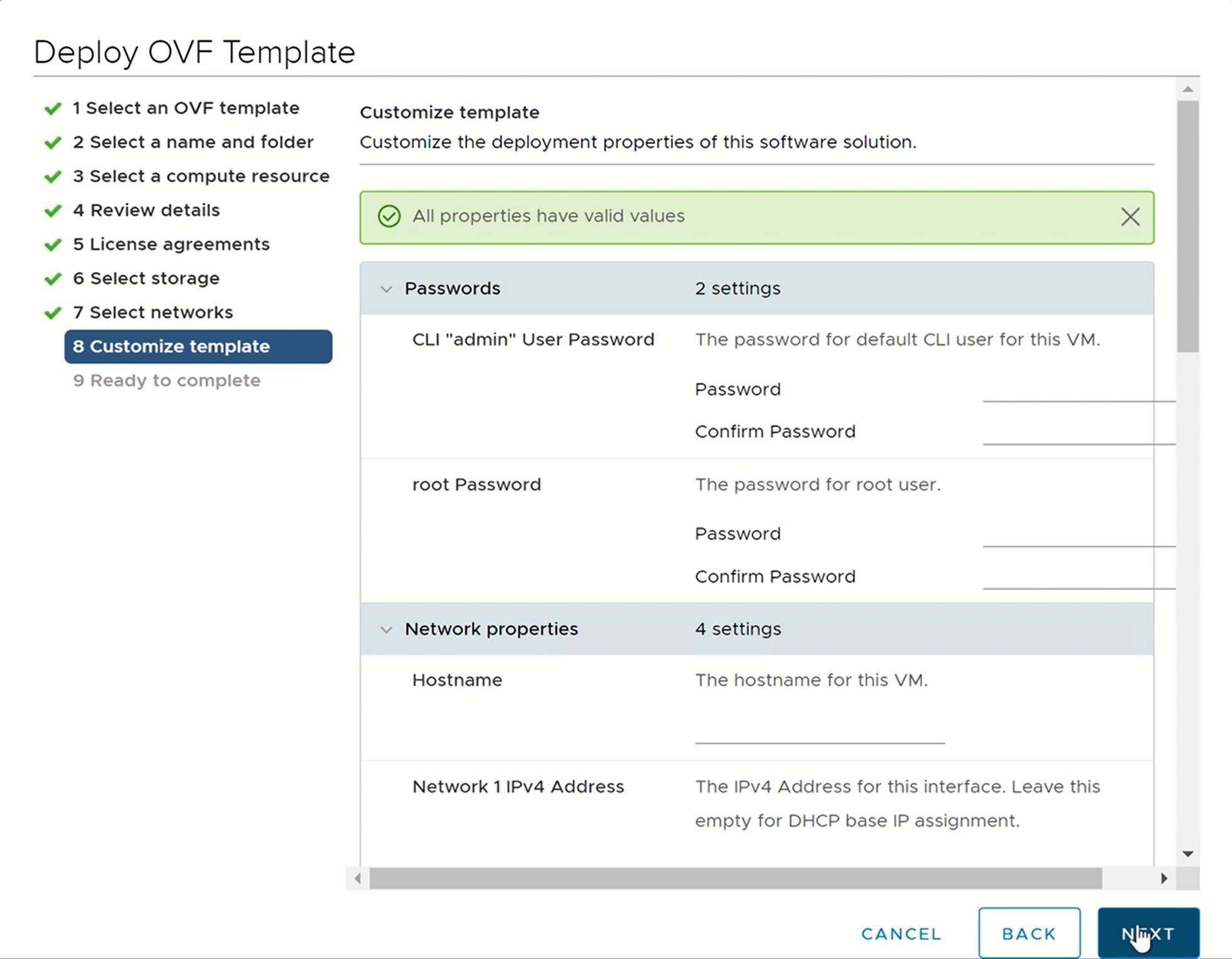Click the vertical scrollbar down arrow

click(1187, 853)
